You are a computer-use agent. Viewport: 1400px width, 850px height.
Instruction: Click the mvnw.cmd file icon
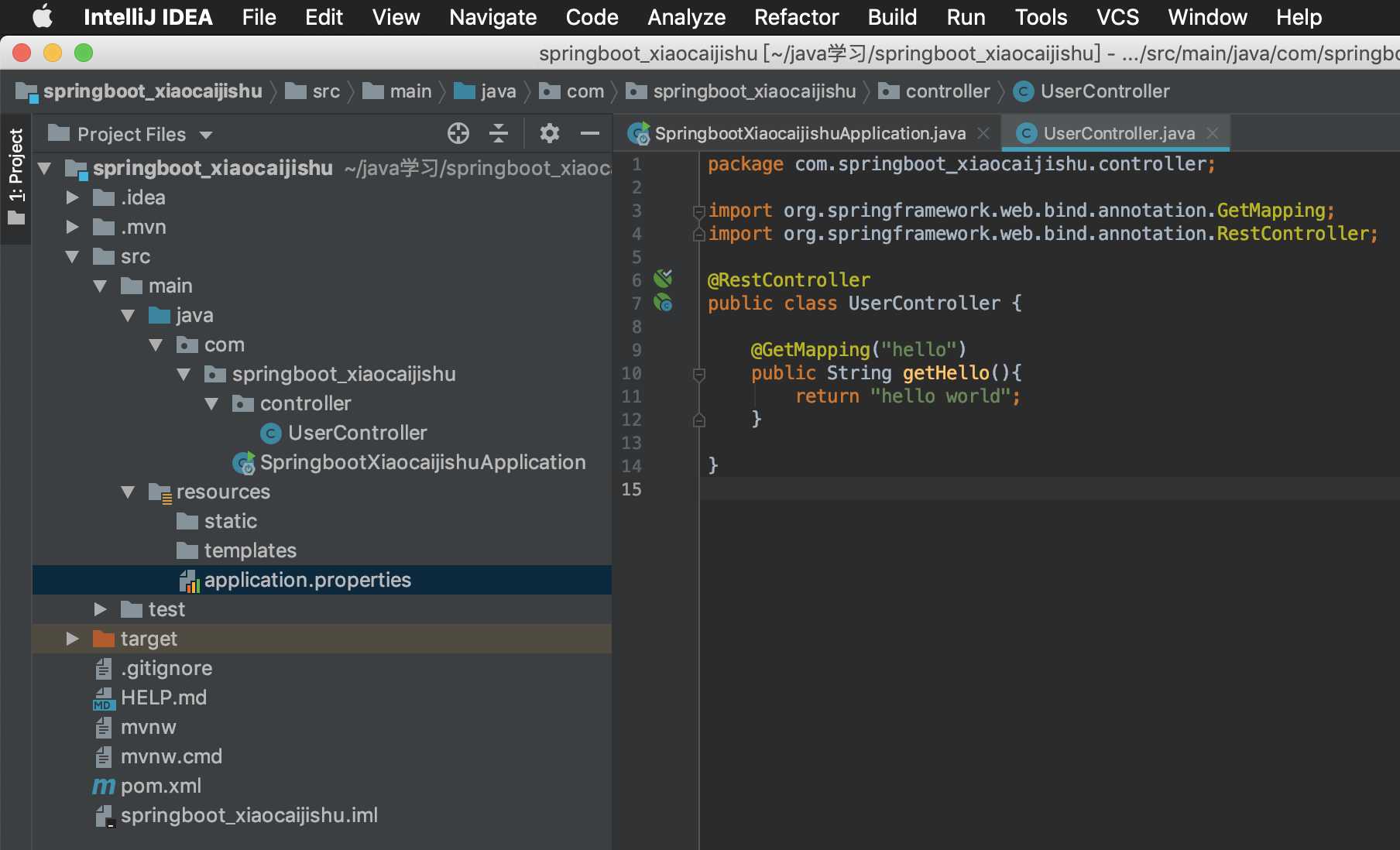pos(104,756)
